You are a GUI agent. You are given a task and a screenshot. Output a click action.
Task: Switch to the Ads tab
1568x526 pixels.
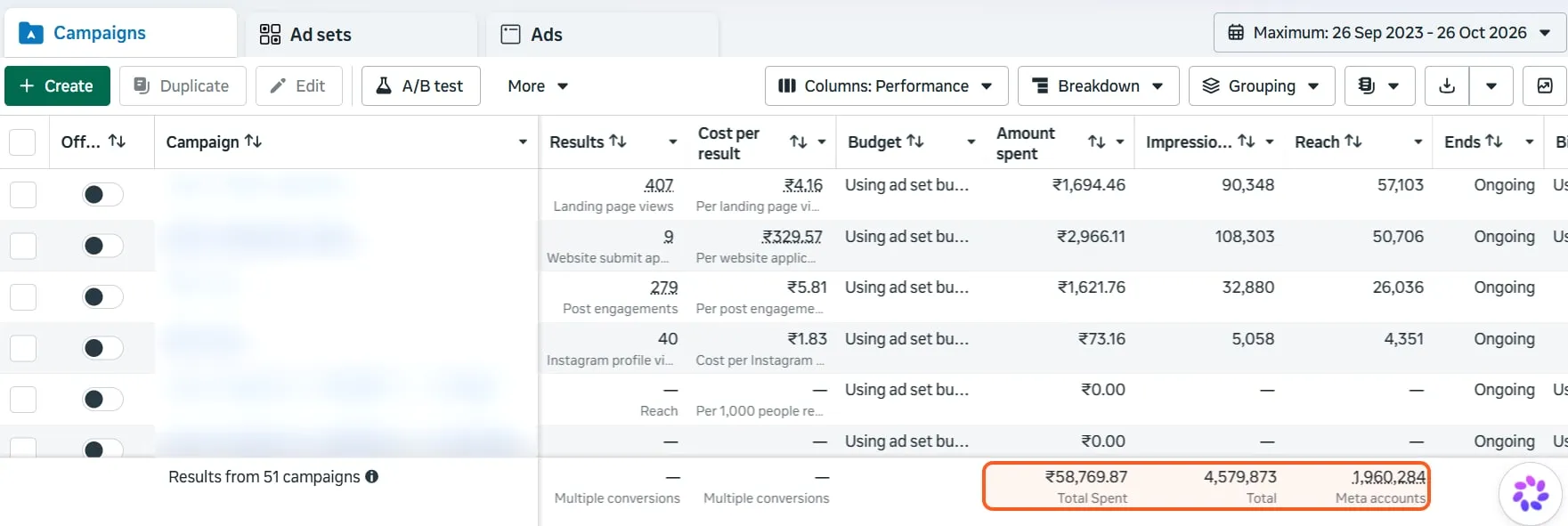coord(602,35)
